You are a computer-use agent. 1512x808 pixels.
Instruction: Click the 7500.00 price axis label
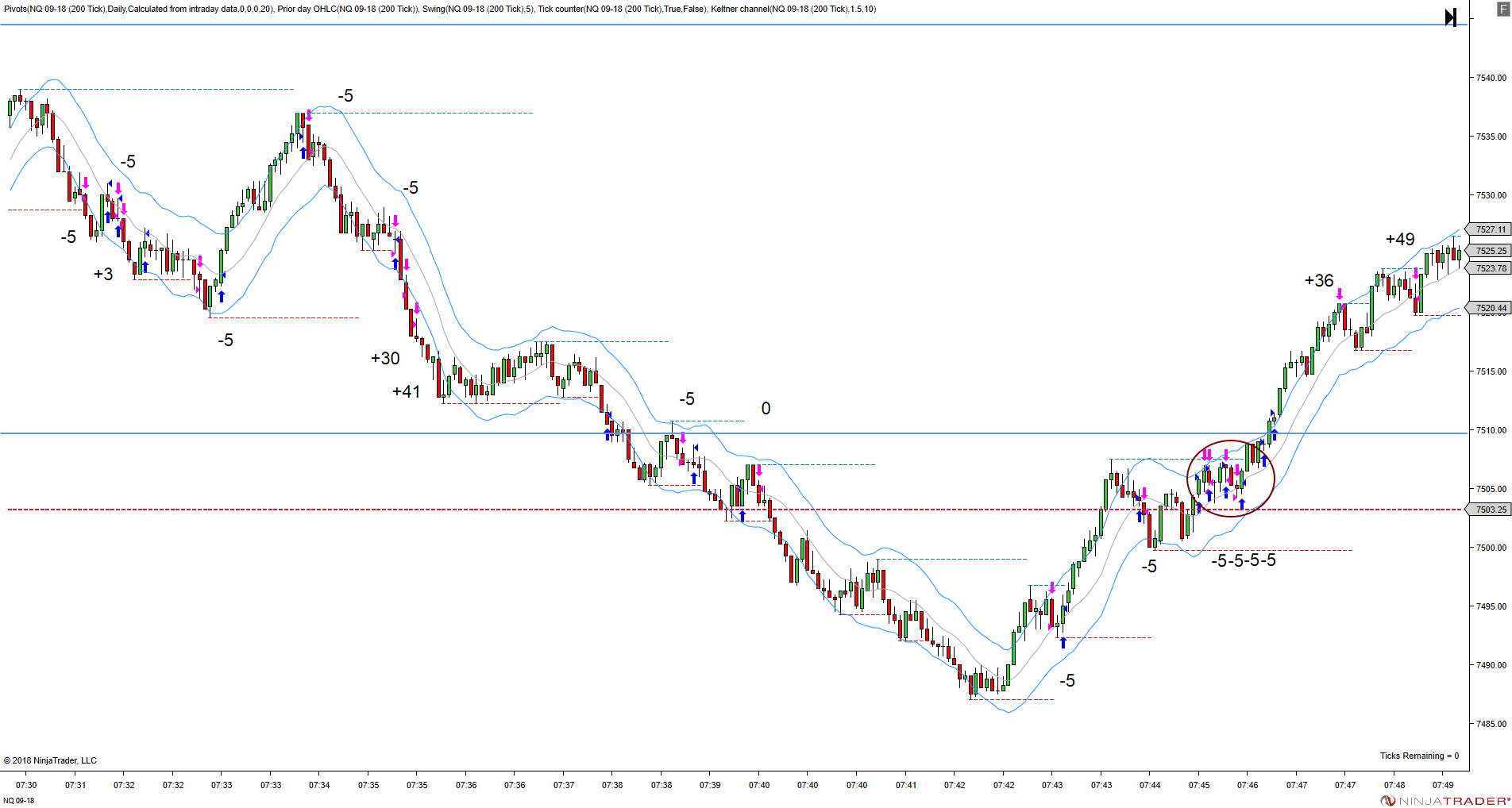pos(1491,548)
